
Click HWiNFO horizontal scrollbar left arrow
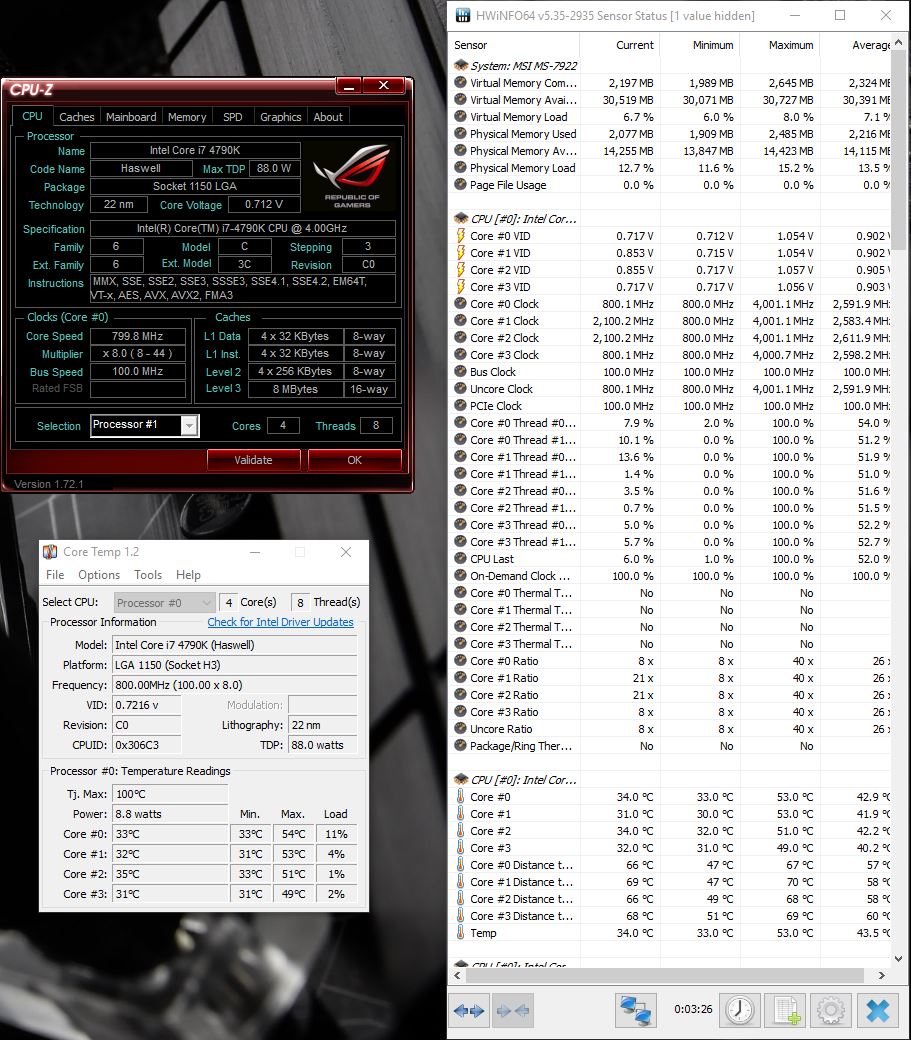[x=457, y=975]
